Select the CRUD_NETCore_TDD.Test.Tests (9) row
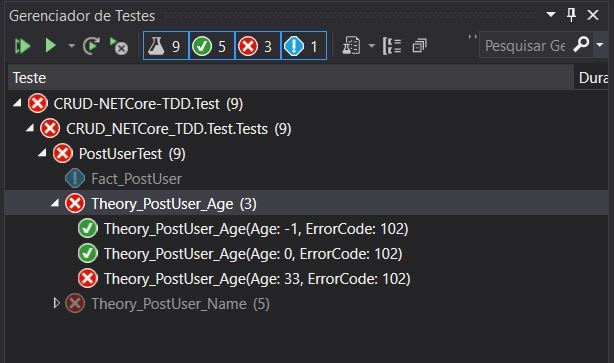 307,129
